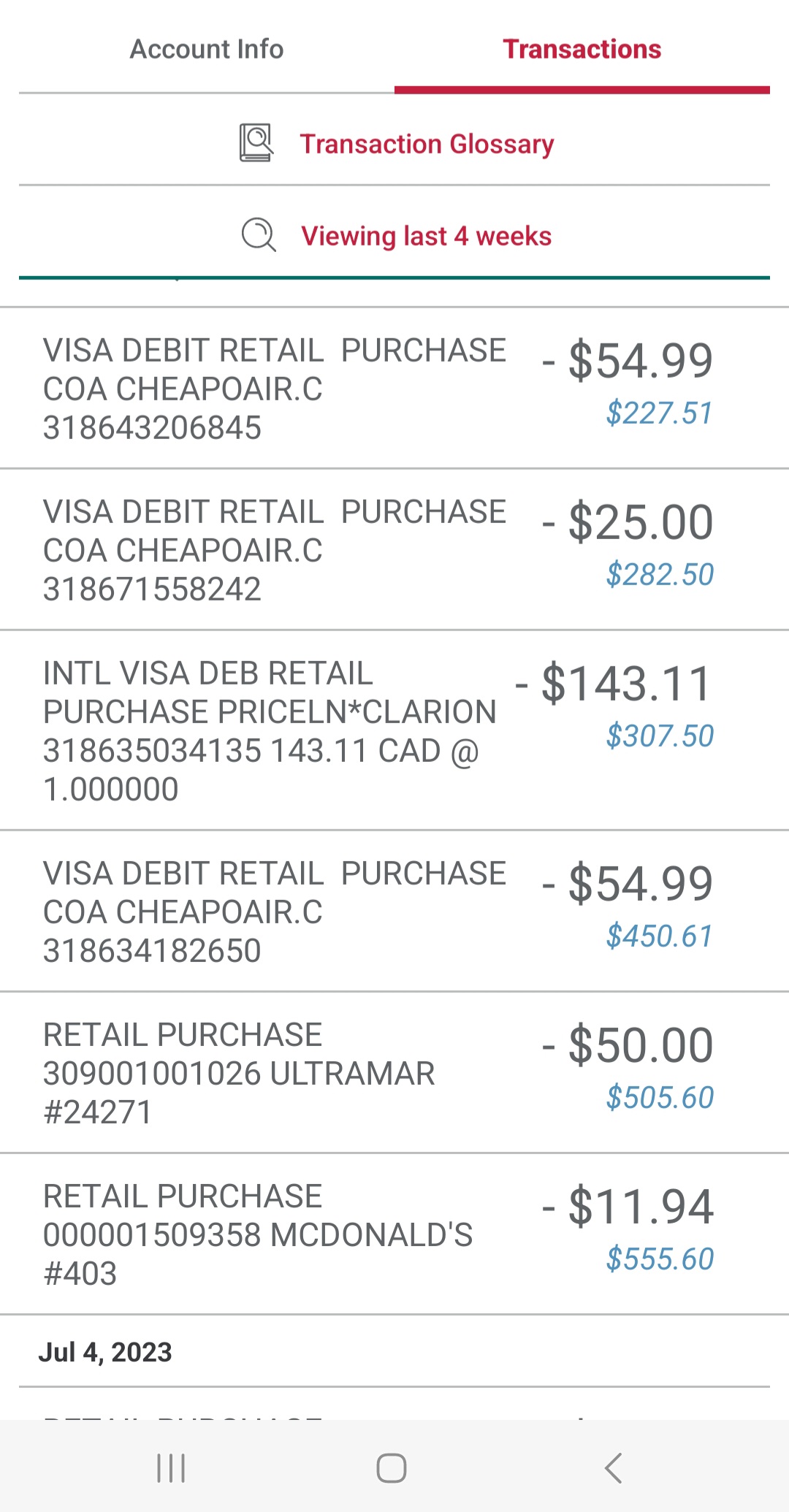Open the Transaction Glossary link
789x1512 pixels.
pyautogui.click(x=427, y=144)
